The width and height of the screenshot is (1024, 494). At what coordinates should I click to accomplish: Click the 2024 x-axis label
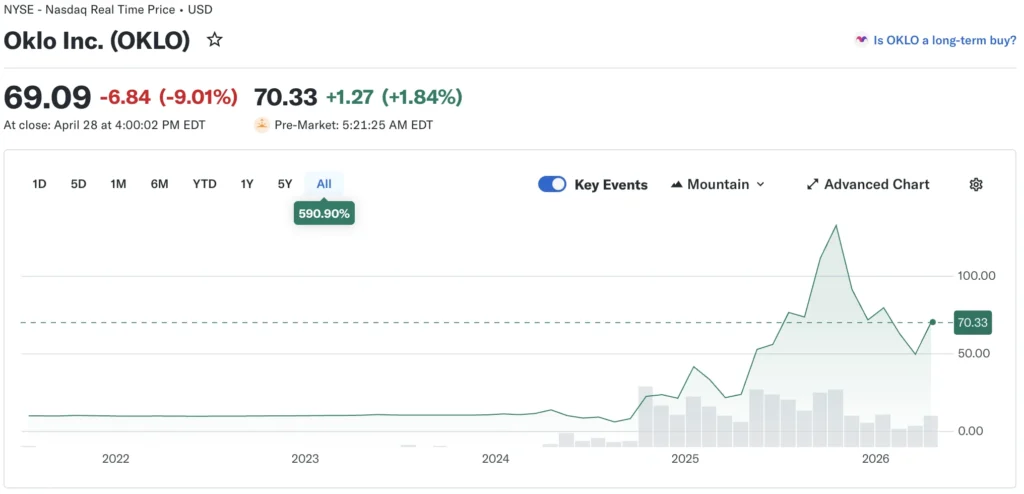[x=495, y=459]
